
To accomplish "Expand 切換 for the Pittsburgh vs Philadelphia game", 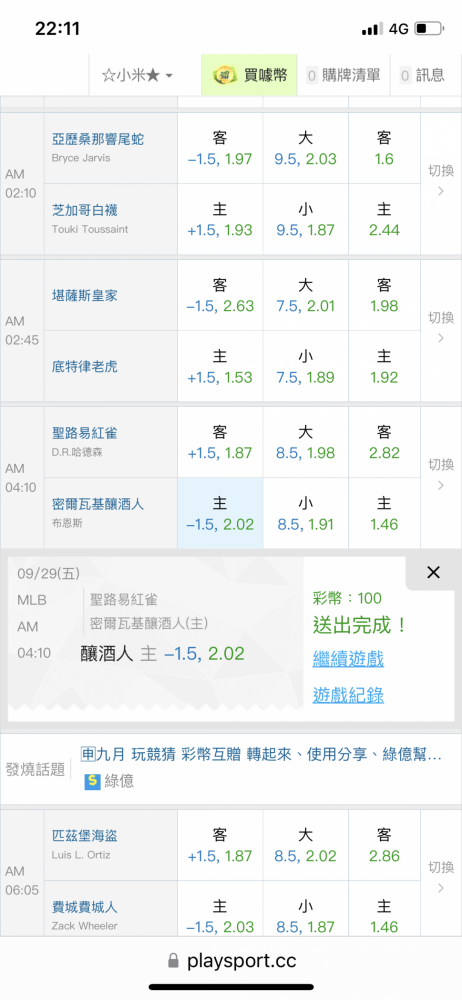I will [441, 876].
